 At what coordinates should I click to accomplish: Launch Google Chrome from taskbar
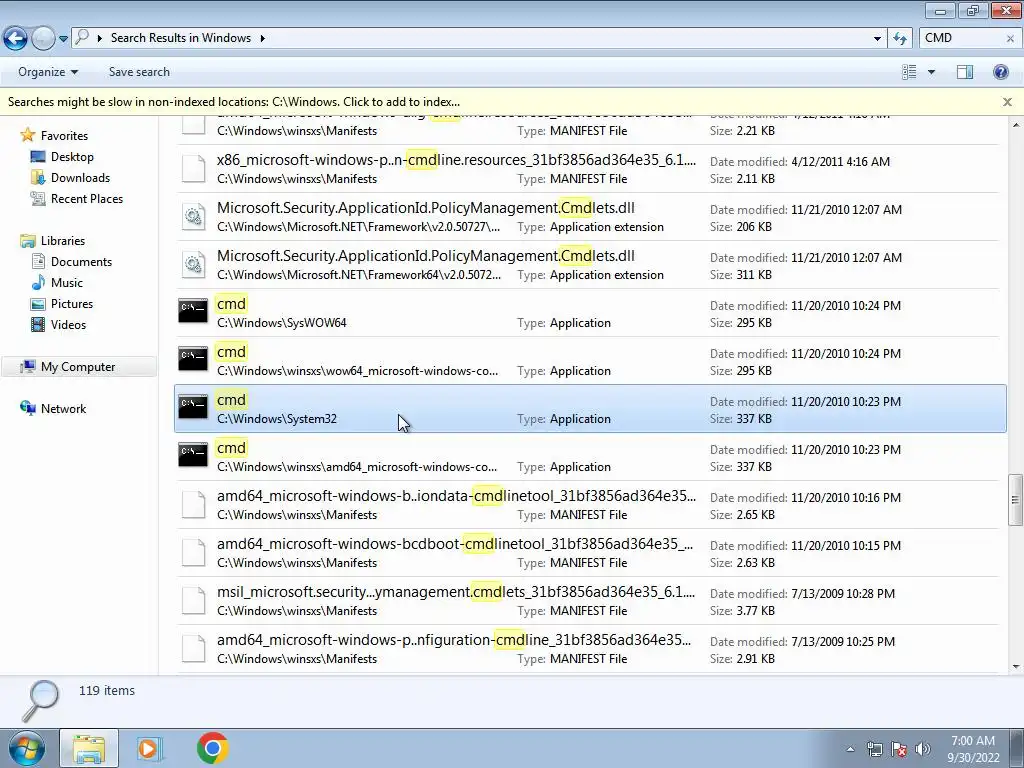pos(212,748)
